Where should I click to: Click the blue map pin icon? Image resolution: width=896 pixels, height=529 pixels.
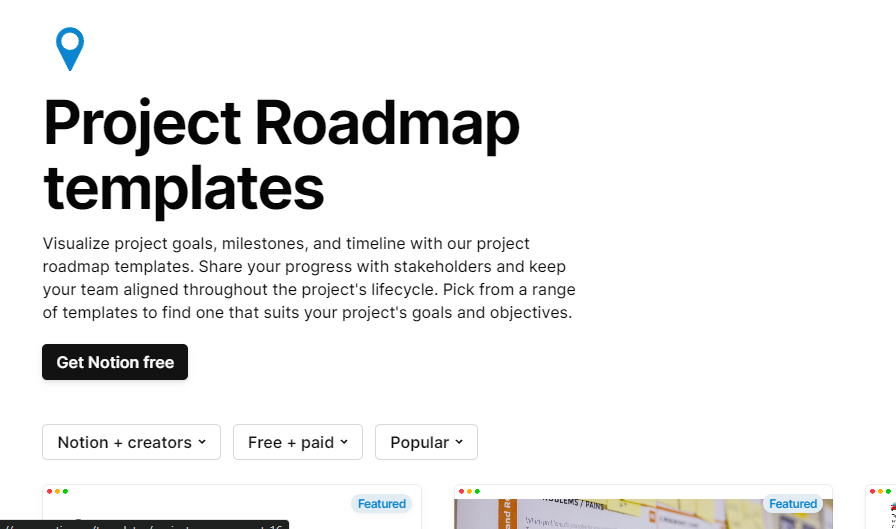[70, 48]
